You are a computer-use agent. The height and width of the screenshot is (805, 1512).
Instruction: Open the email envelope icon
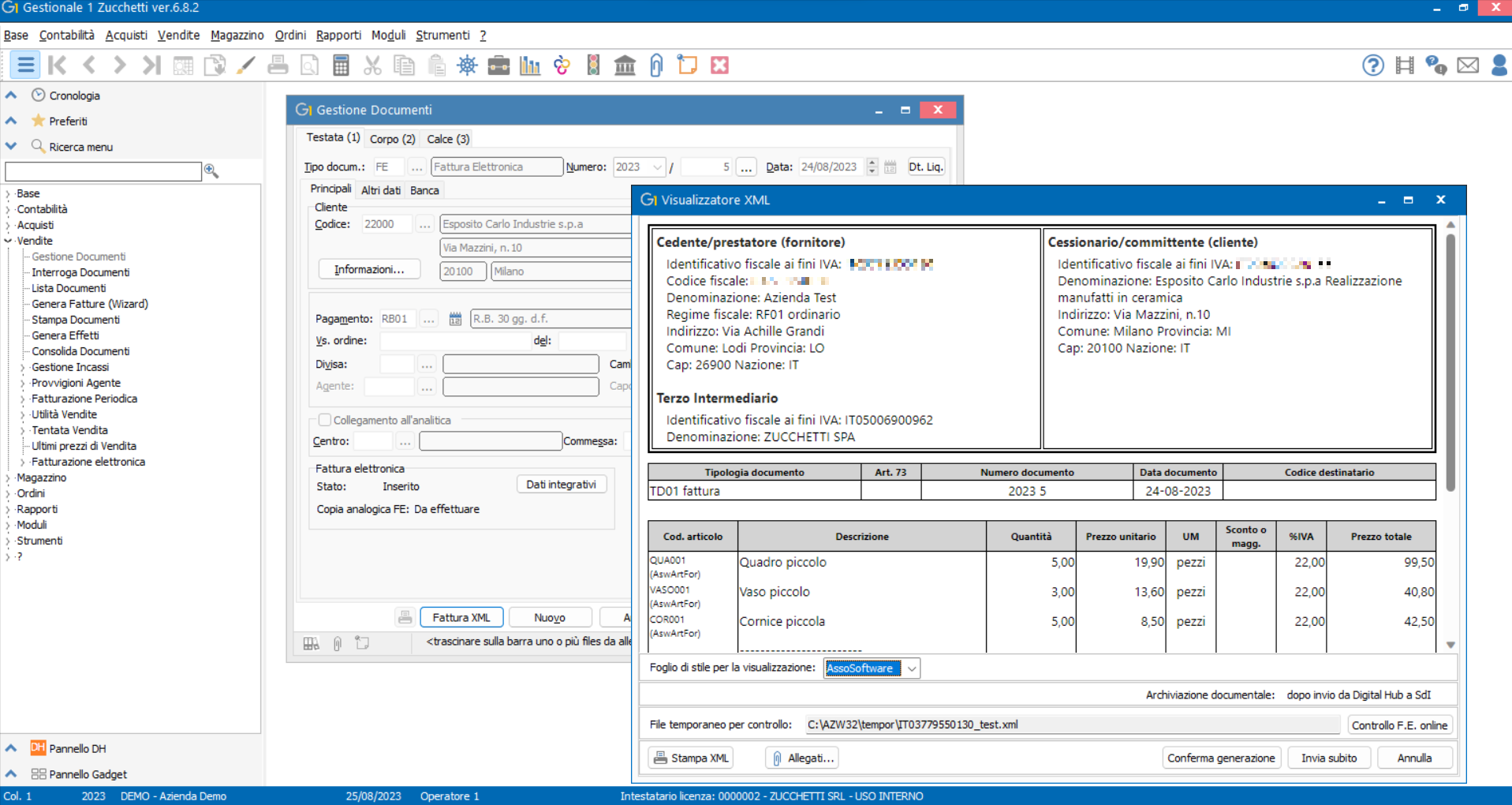1468,65
